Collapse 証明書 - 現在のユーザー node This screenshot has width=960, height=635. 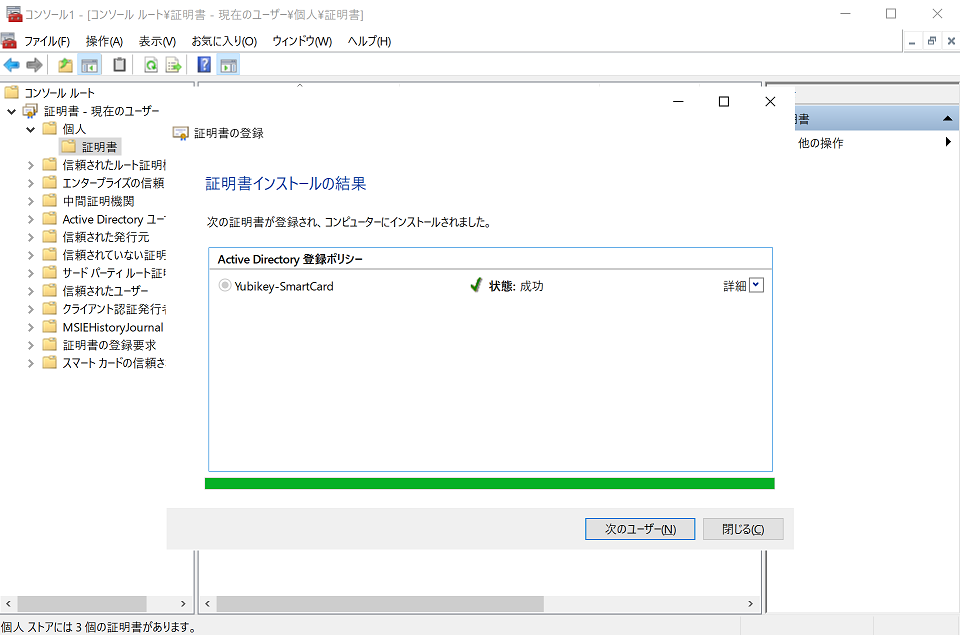click(11, 111)
